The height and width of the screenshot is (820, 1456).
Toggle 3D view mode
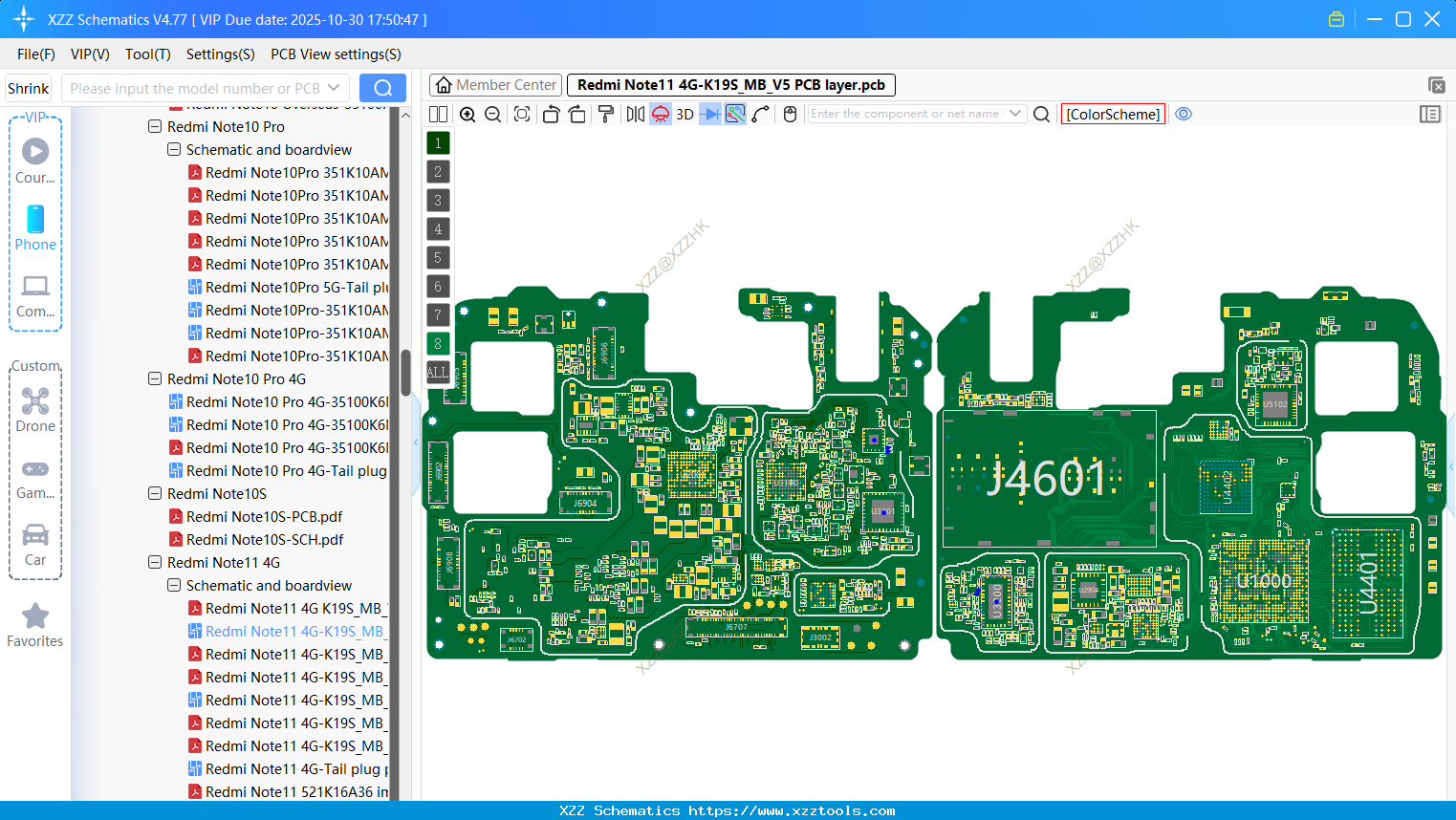point(685,115)
